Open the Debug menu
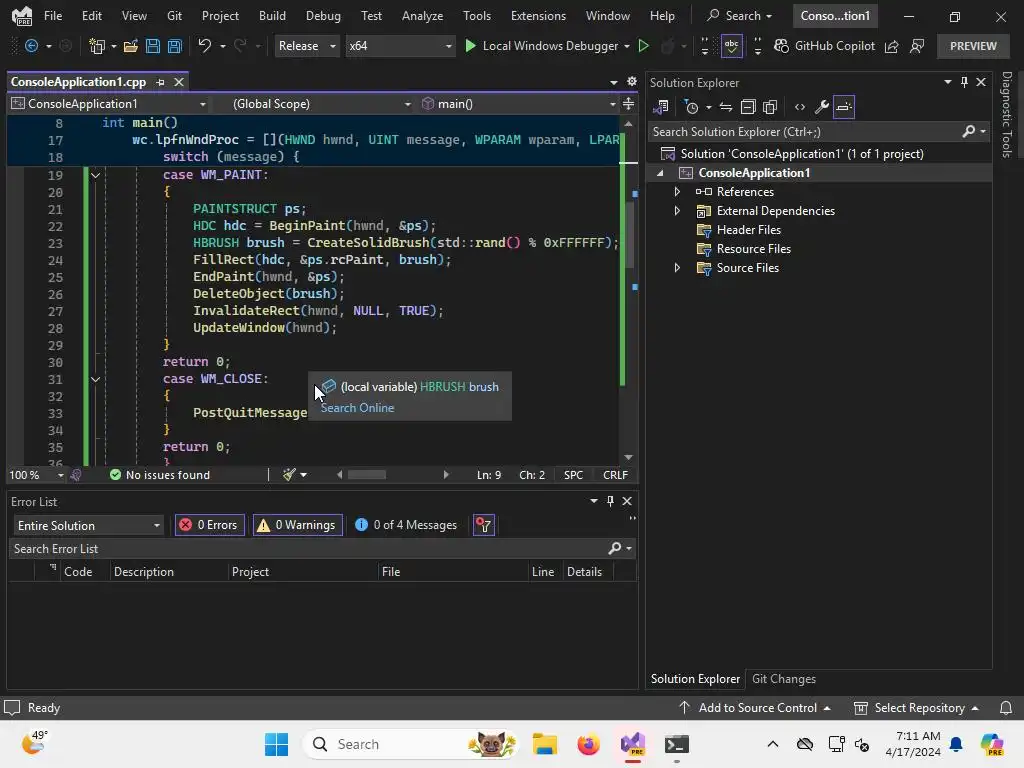The image size is (1024, 768). [323, 16]
